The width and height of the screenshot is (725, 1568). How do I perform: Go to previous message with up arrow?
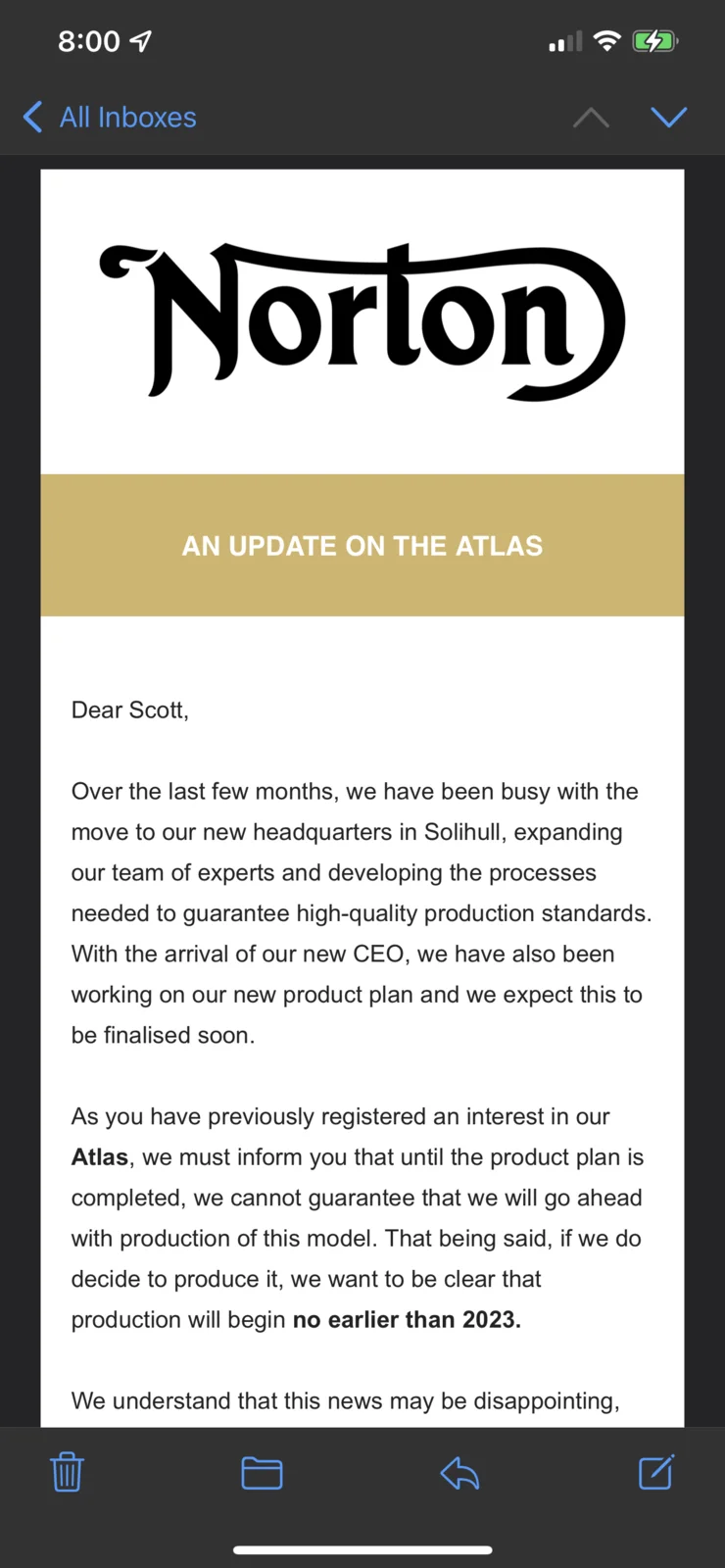coord(591,118)
